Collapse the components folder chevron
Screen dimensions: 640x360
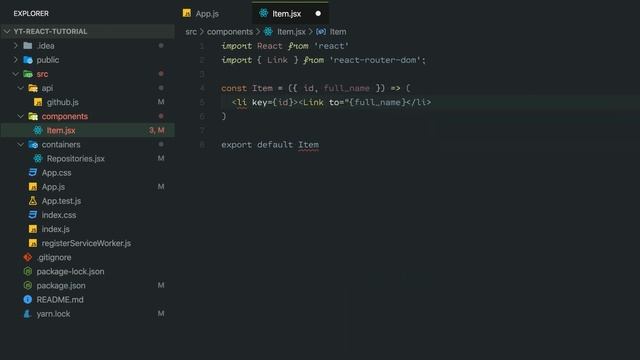[x=20, y=116]
